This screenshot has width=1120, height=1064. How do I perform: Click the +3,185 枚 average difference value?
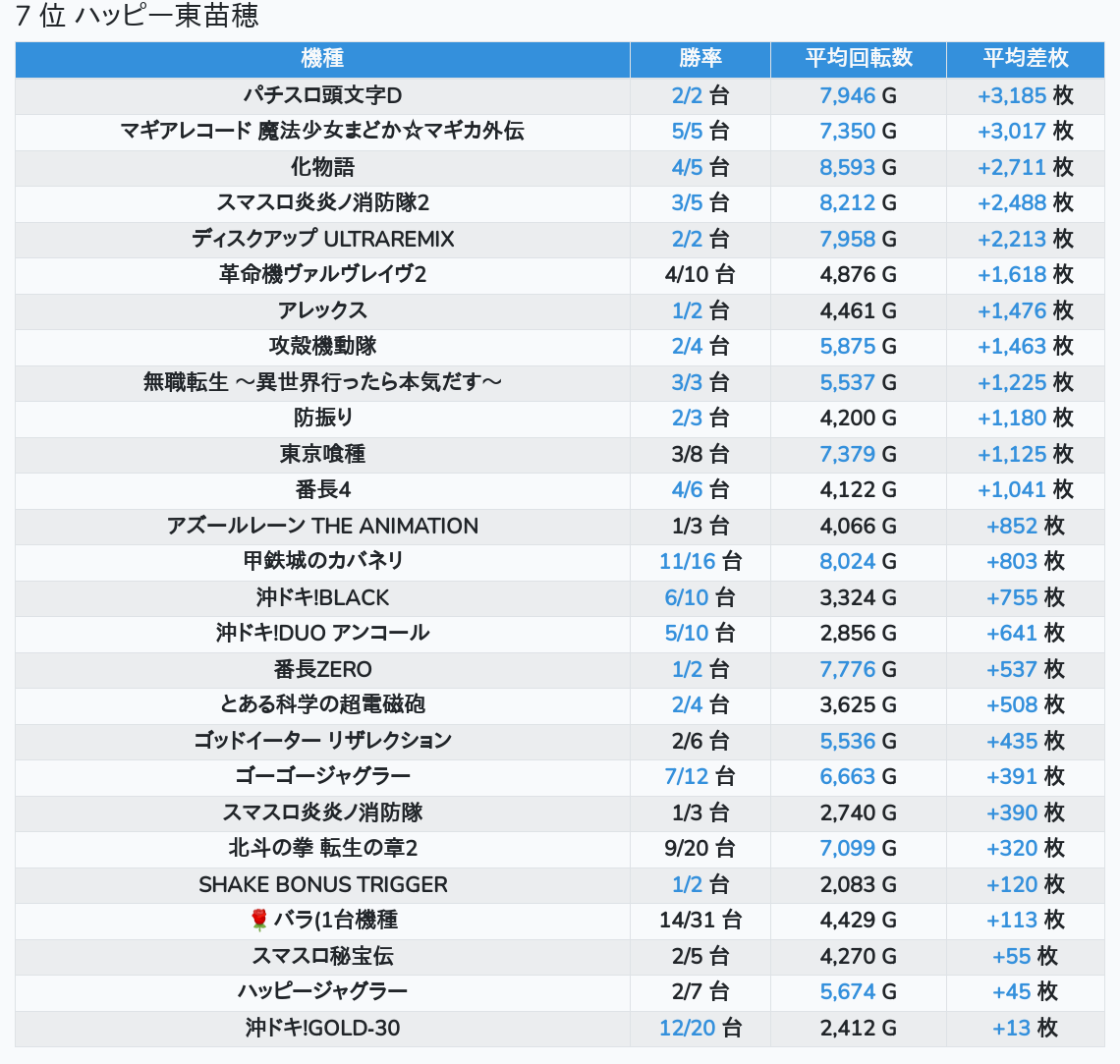click(x=1025, y=95)
